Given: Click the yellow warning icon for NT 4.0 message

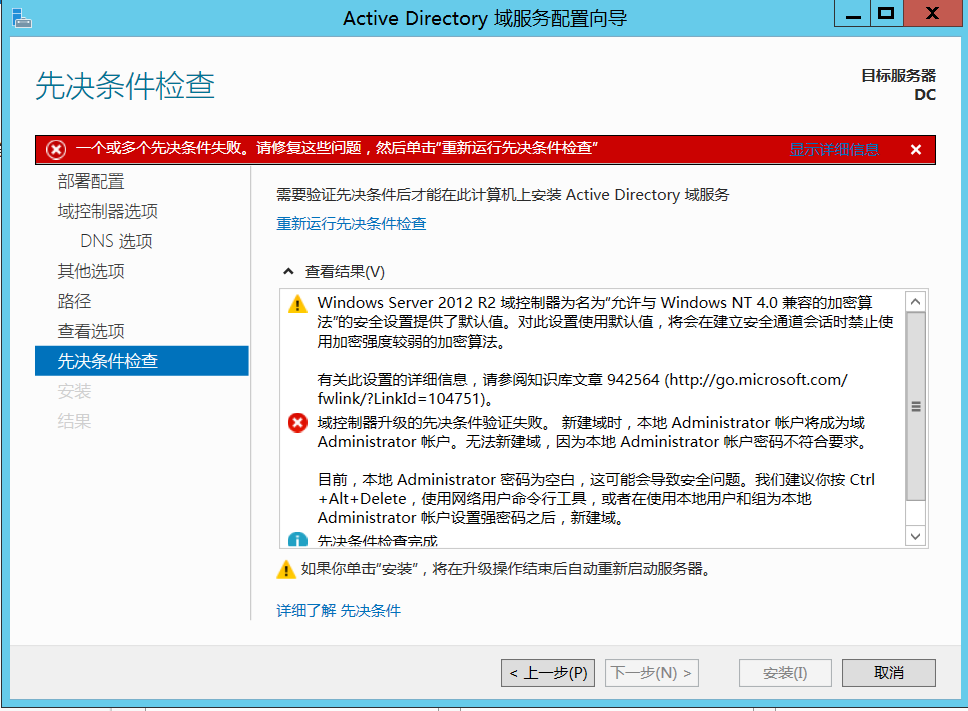Looking at the screenshot, I should 297,304.
